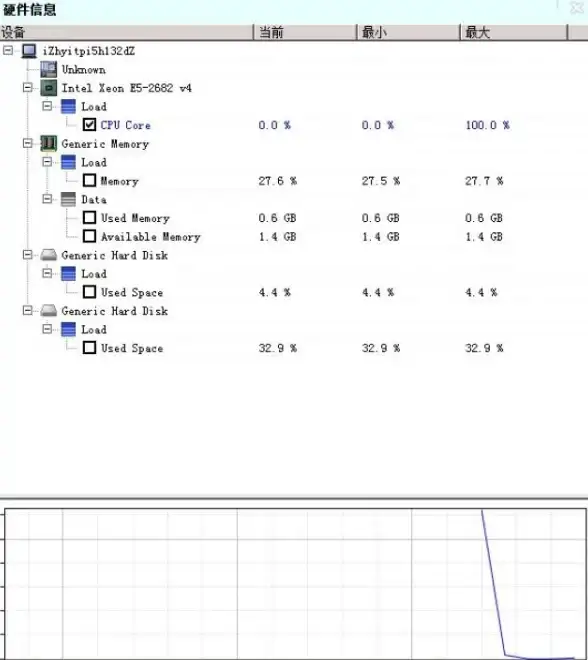
Task: Uncheck the CPU Core checkbox
Action: point(89,125)
